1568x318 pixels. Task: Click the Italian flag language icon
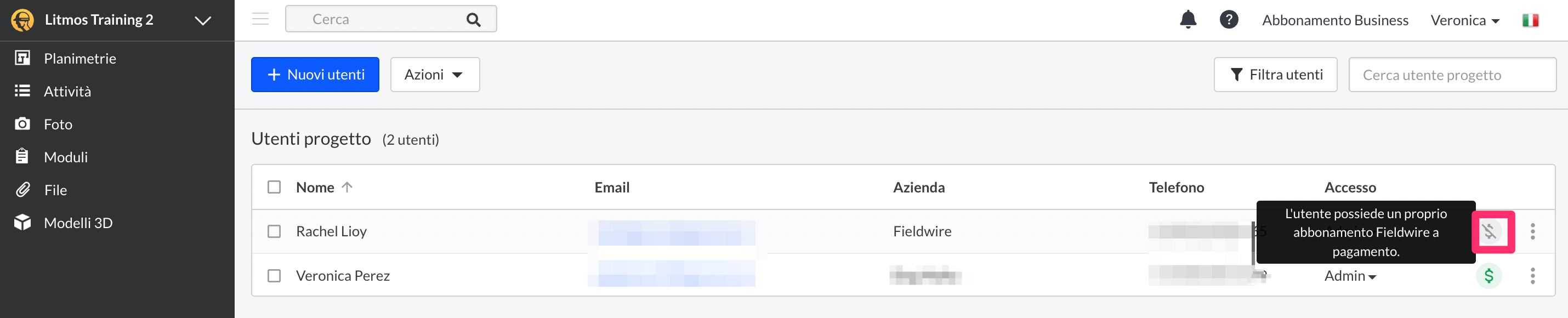point(1530,20)
